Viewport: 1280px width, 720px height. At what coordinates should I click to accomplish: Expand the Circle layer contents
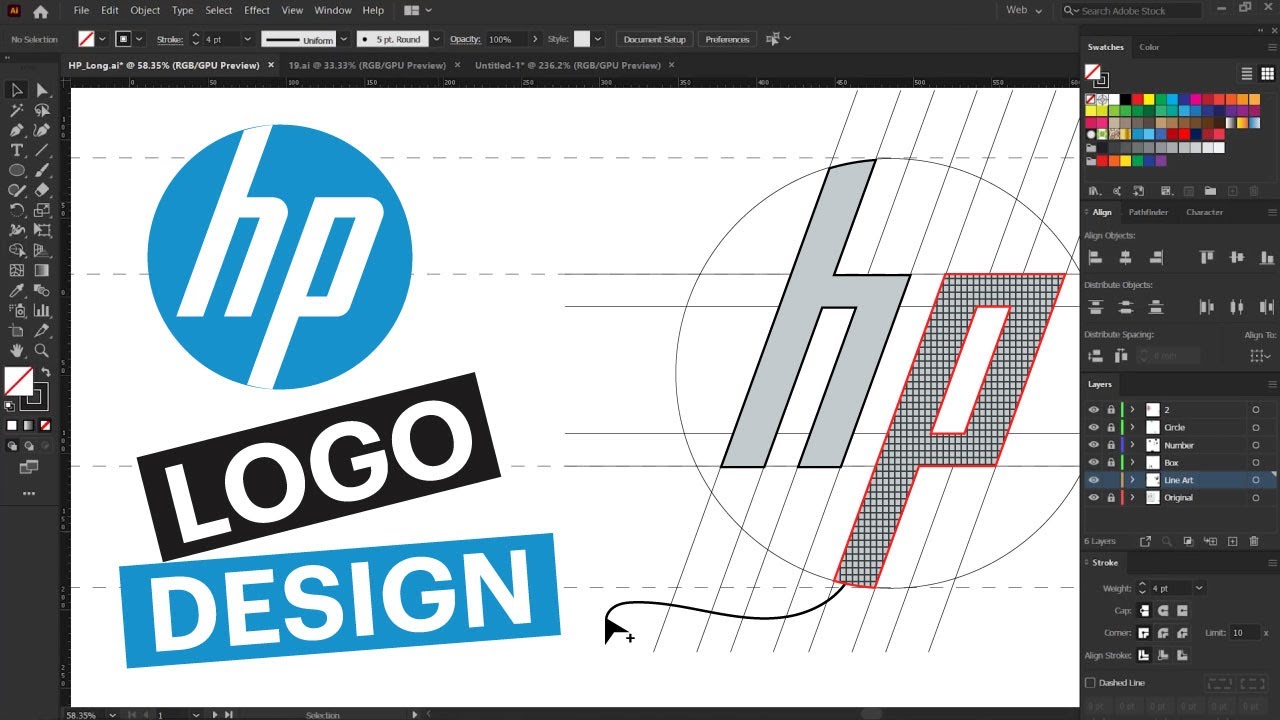point(1133,427)
